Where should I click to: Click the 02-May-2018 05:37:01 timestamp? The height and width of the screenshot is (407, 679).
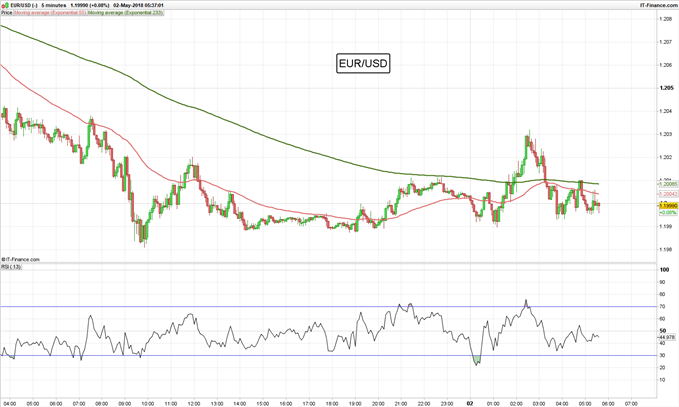[x=138, y=6]
